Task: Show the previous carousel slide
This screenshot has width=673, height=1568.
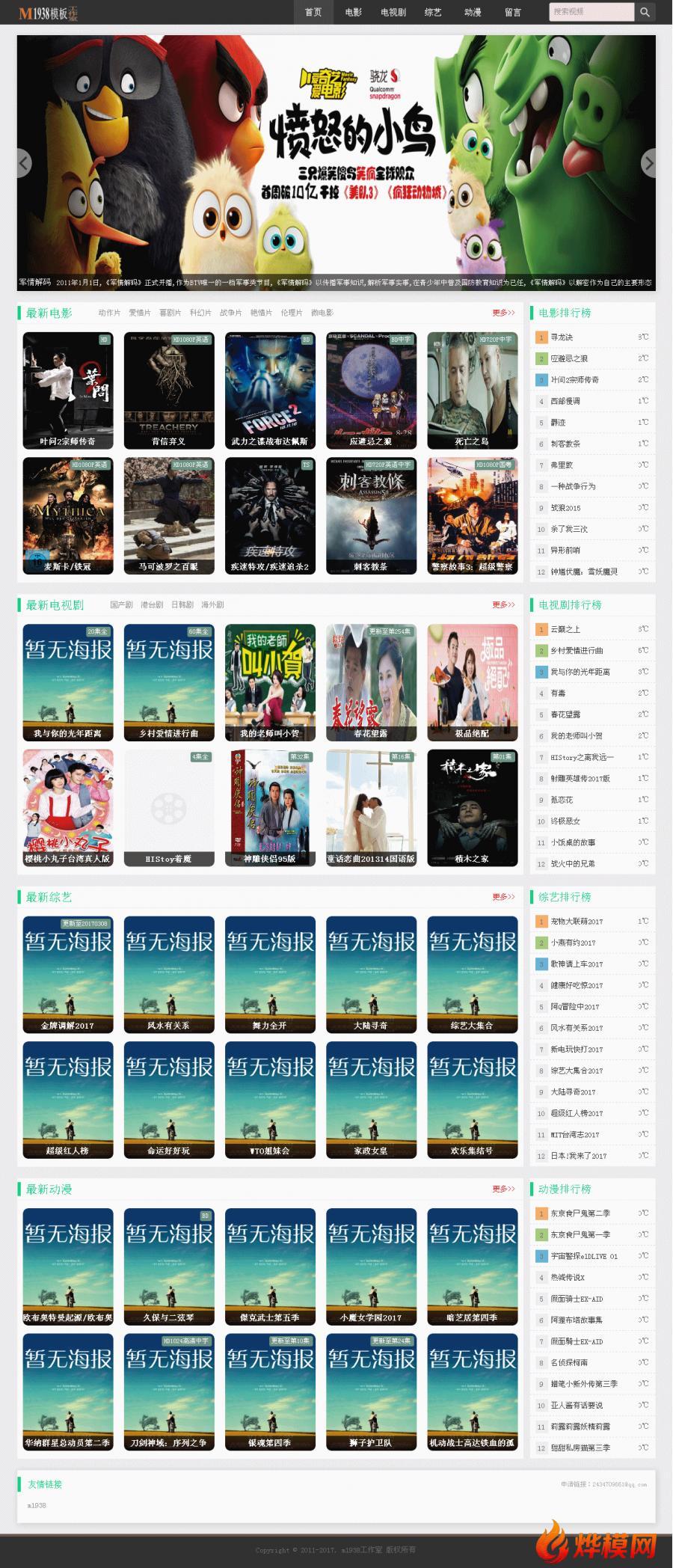Action: pos(24,163)
